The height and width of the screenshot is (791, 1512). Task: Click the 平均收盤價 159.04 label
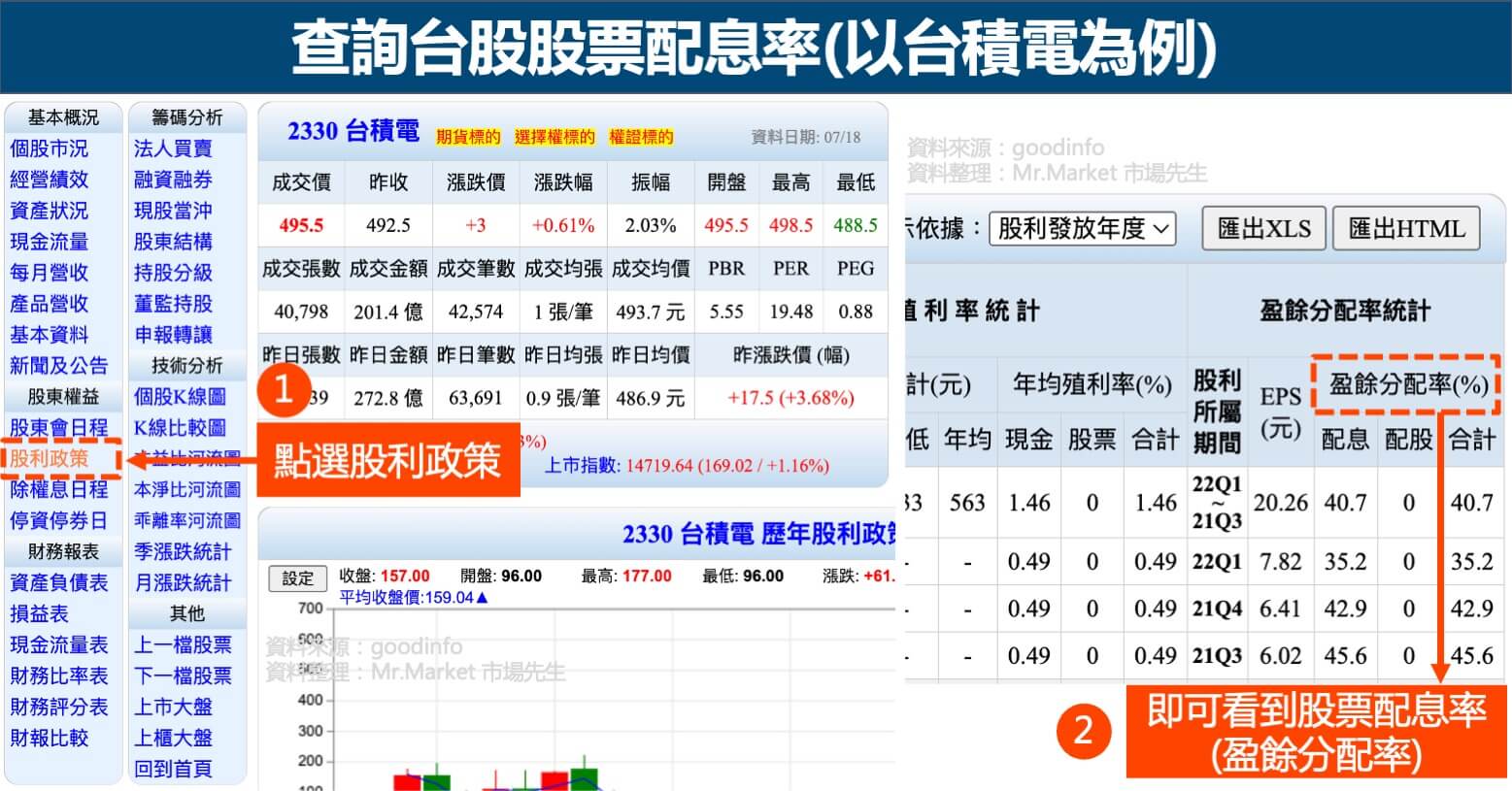413,598
